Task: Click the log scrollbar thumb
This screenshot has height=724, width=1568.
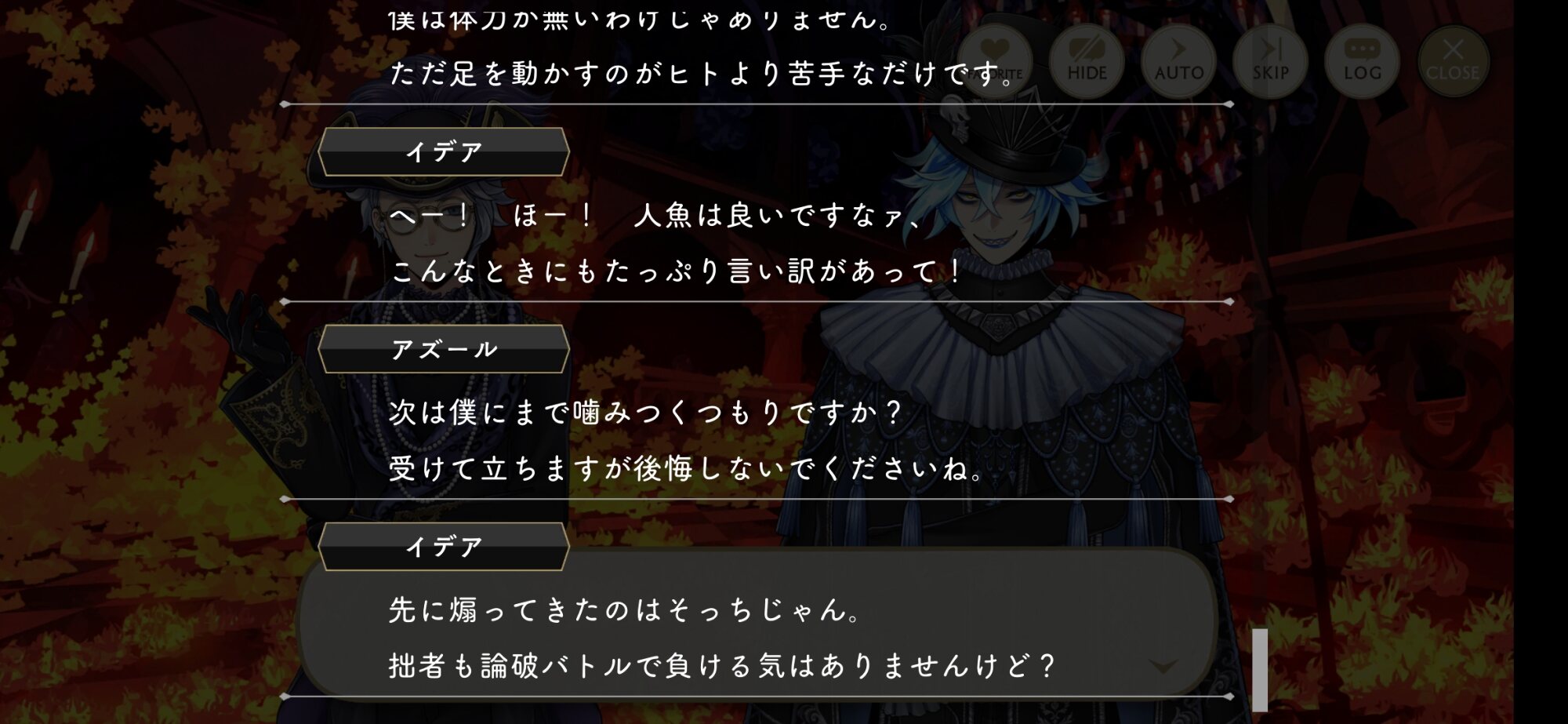Action: (1260, 670)
